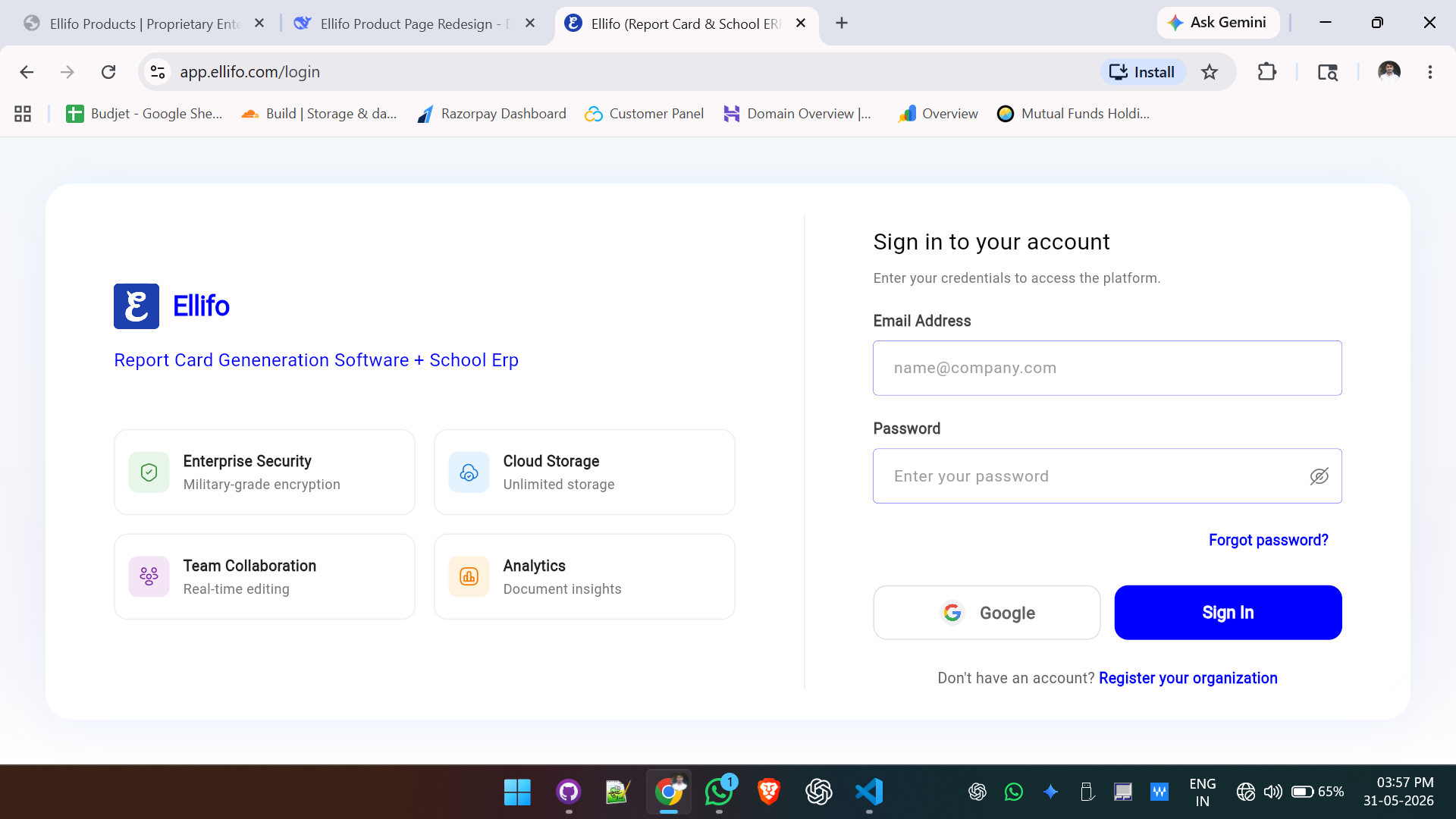Click the Cloud Storage icon
The width and height of the screenshot is (1456, 819).
(x=469, y=472)
